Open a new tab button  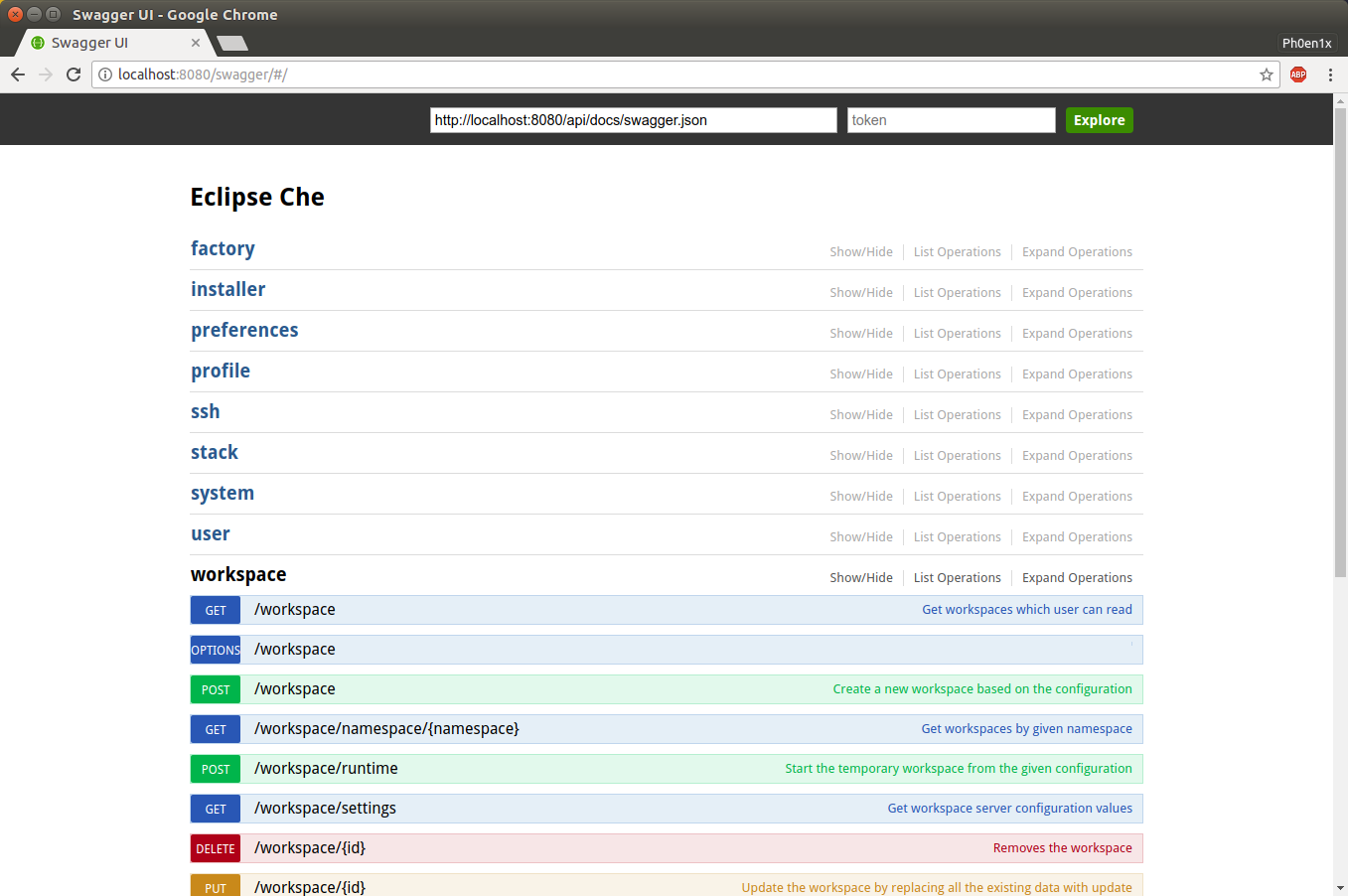pyautogui.click(x=232, y=43)
